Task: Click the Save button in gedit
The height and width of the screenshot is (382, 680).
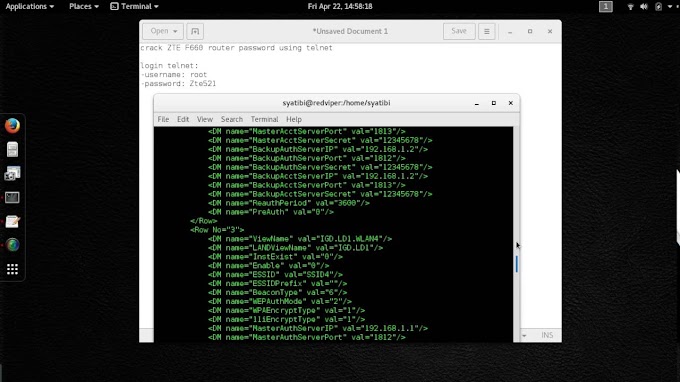Action: 459,31
